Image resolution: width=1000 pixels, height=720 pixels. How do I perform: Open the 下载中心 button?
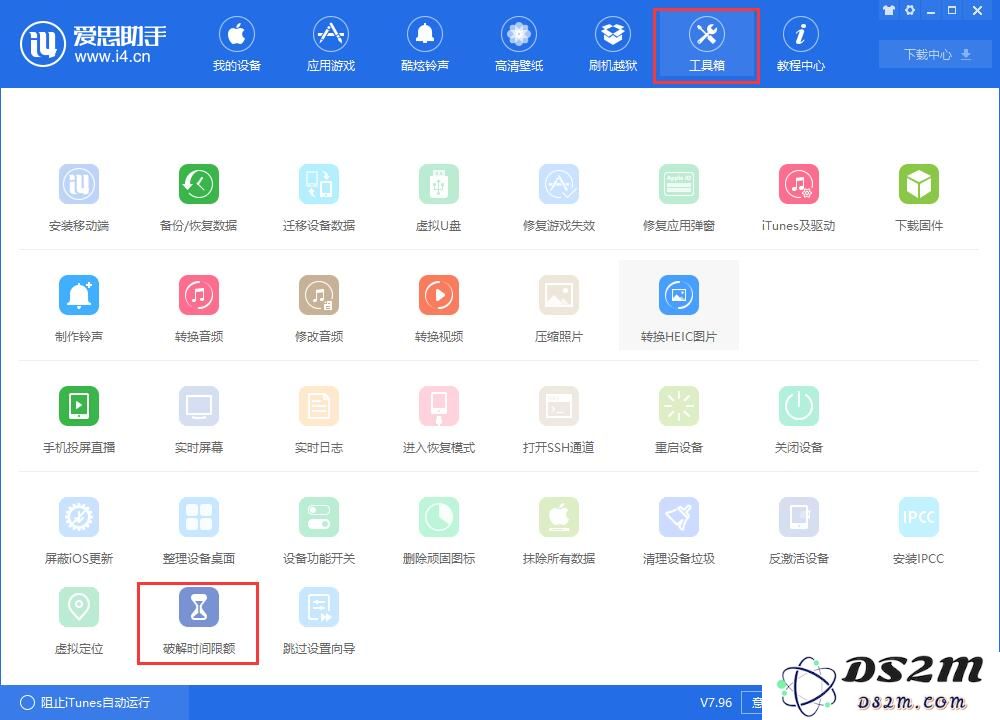point(936,54)
